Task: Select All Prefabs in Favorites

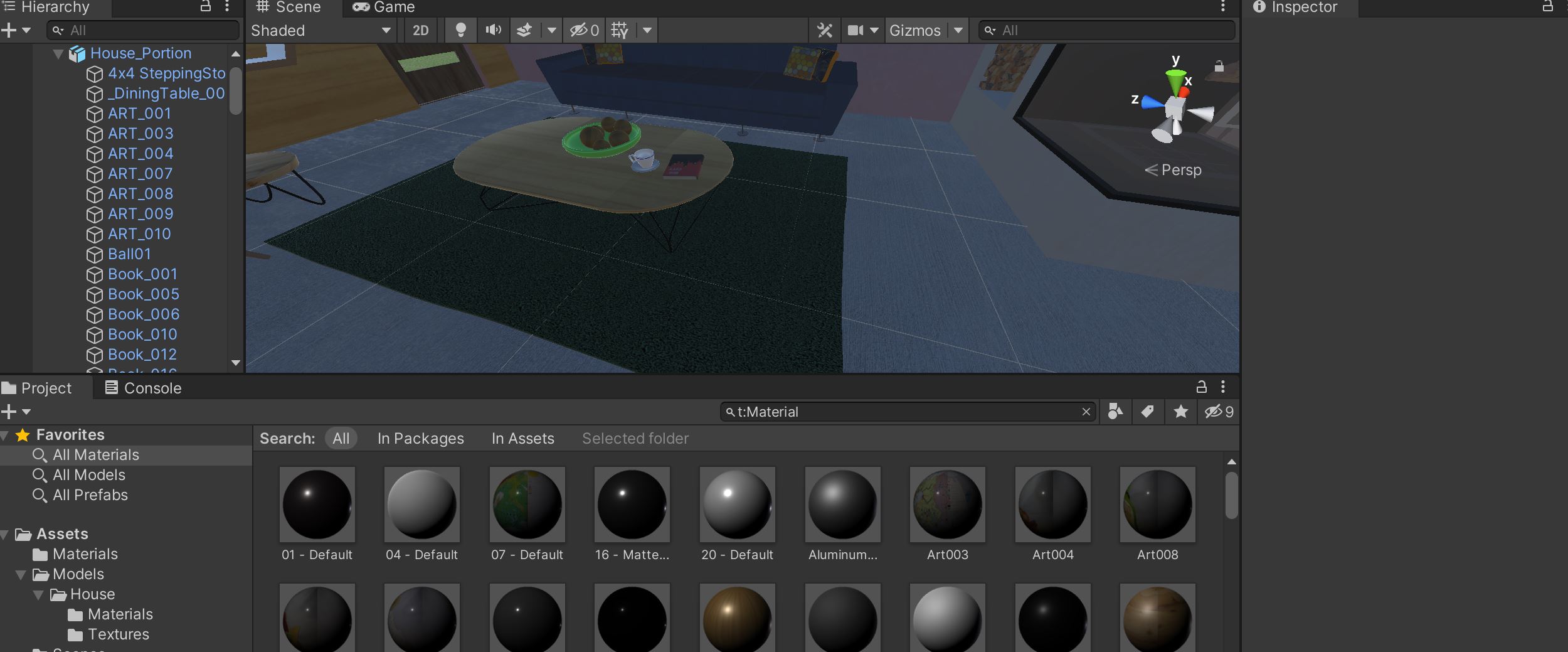Action: point(90,495)
